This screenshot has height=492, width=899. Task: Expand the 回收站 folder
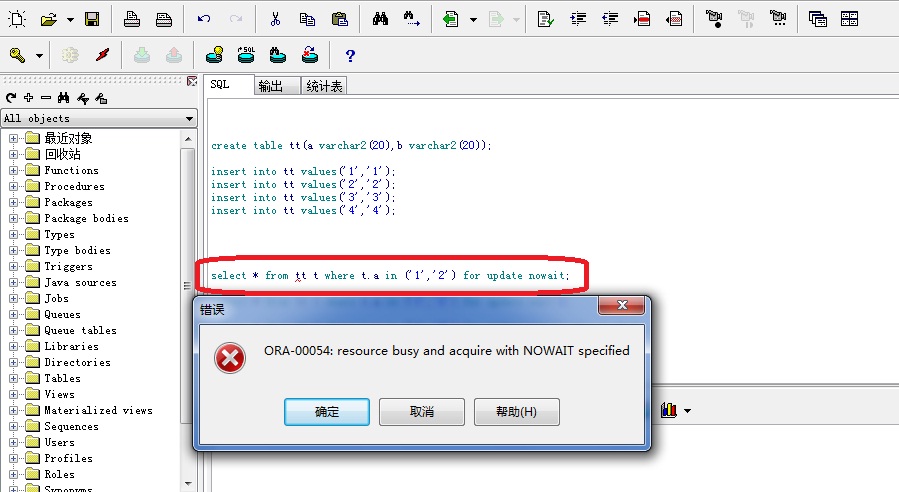pos(13,154)
